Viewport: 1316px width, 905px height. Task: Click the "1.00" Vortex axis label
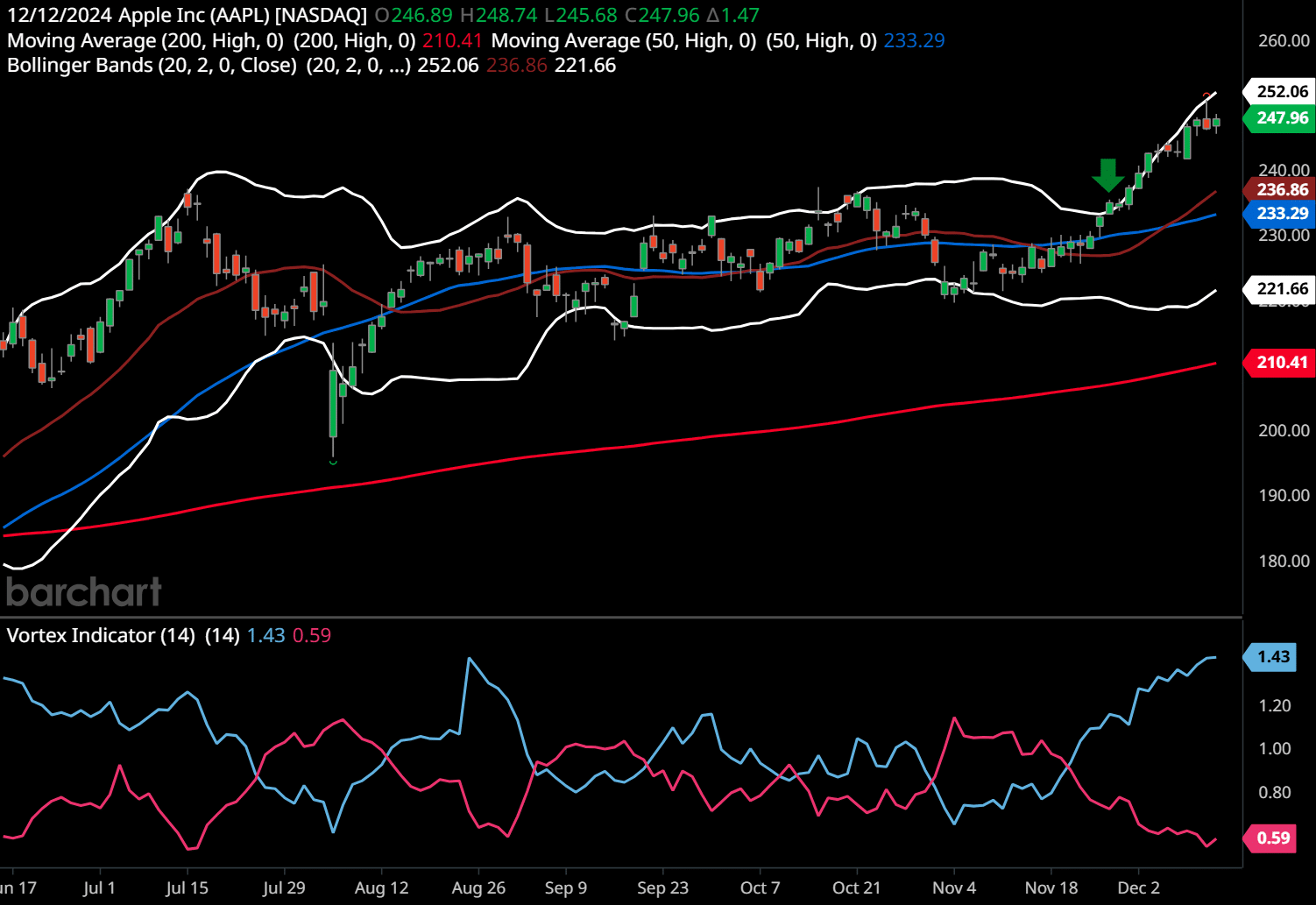1275,748
